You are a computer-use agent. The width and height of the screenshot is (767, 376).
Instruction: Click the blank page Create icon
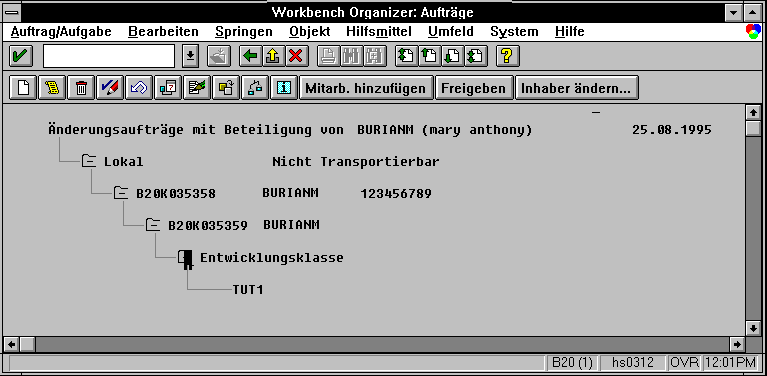point(23,88)
